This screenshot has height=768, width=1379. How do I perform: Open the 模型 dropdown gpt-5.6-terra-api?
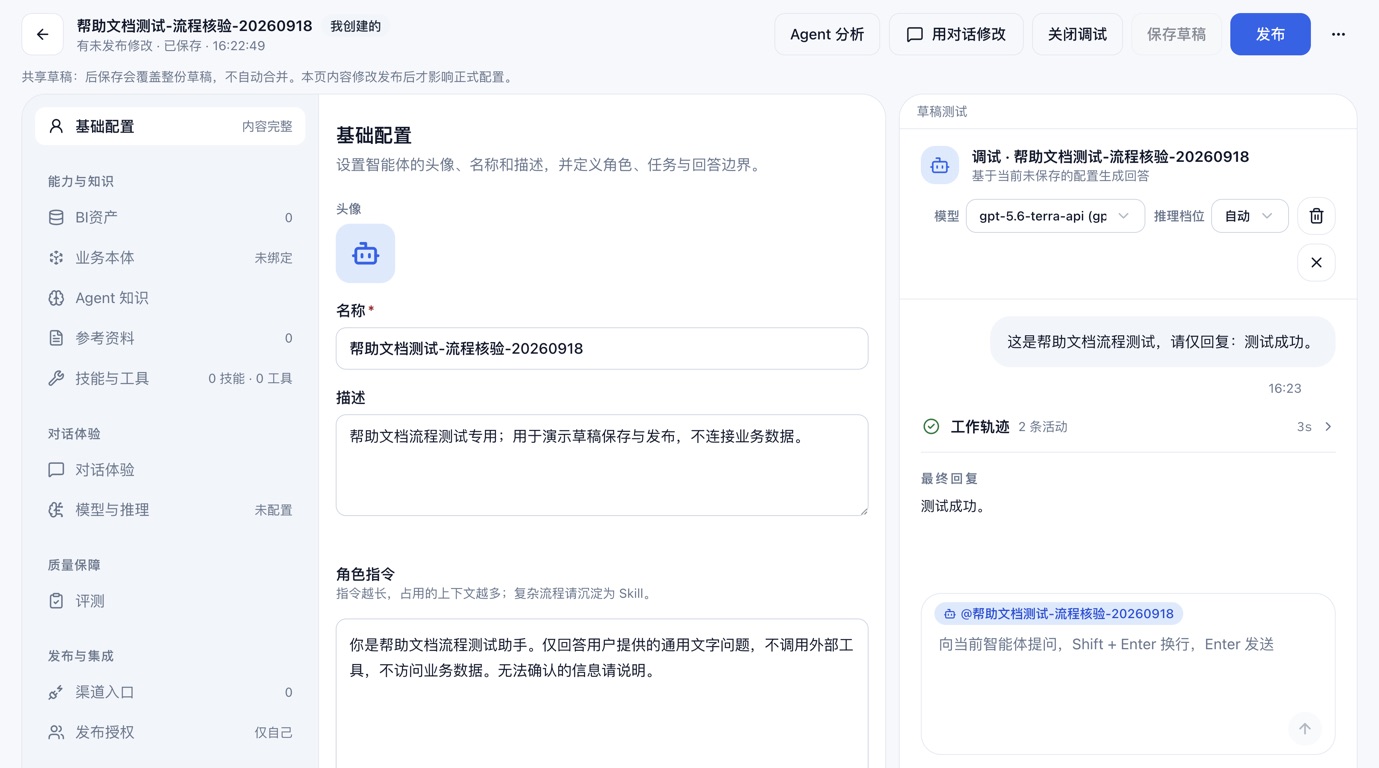point(1055,216)
